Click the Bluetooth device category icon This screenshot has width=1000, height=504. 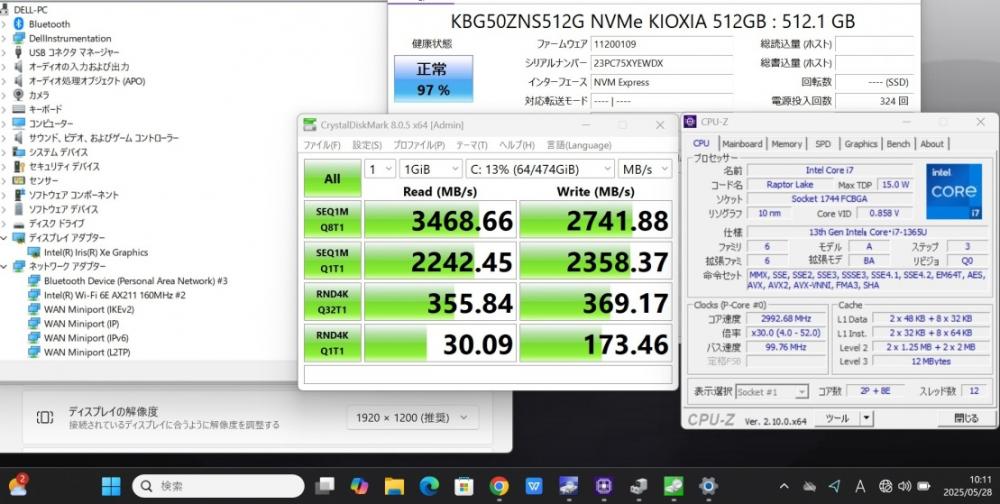pyautogui.click(x=18, y=24)
